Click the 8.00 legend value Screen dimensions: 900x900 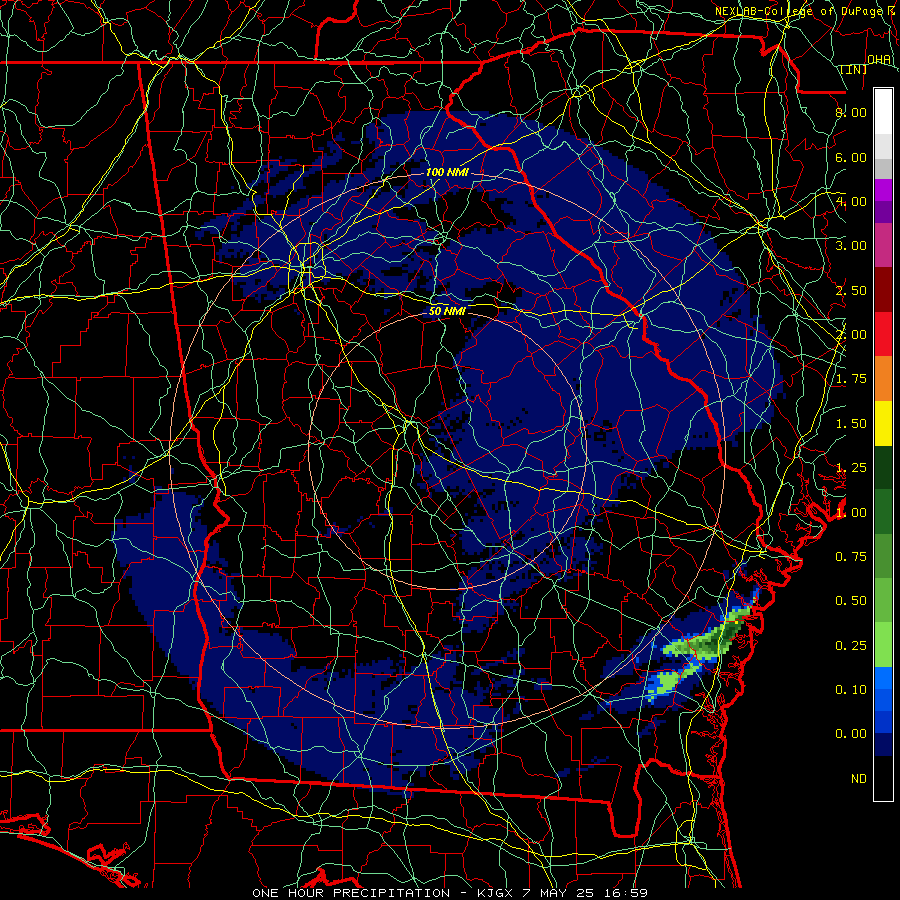tap(851, 112)
